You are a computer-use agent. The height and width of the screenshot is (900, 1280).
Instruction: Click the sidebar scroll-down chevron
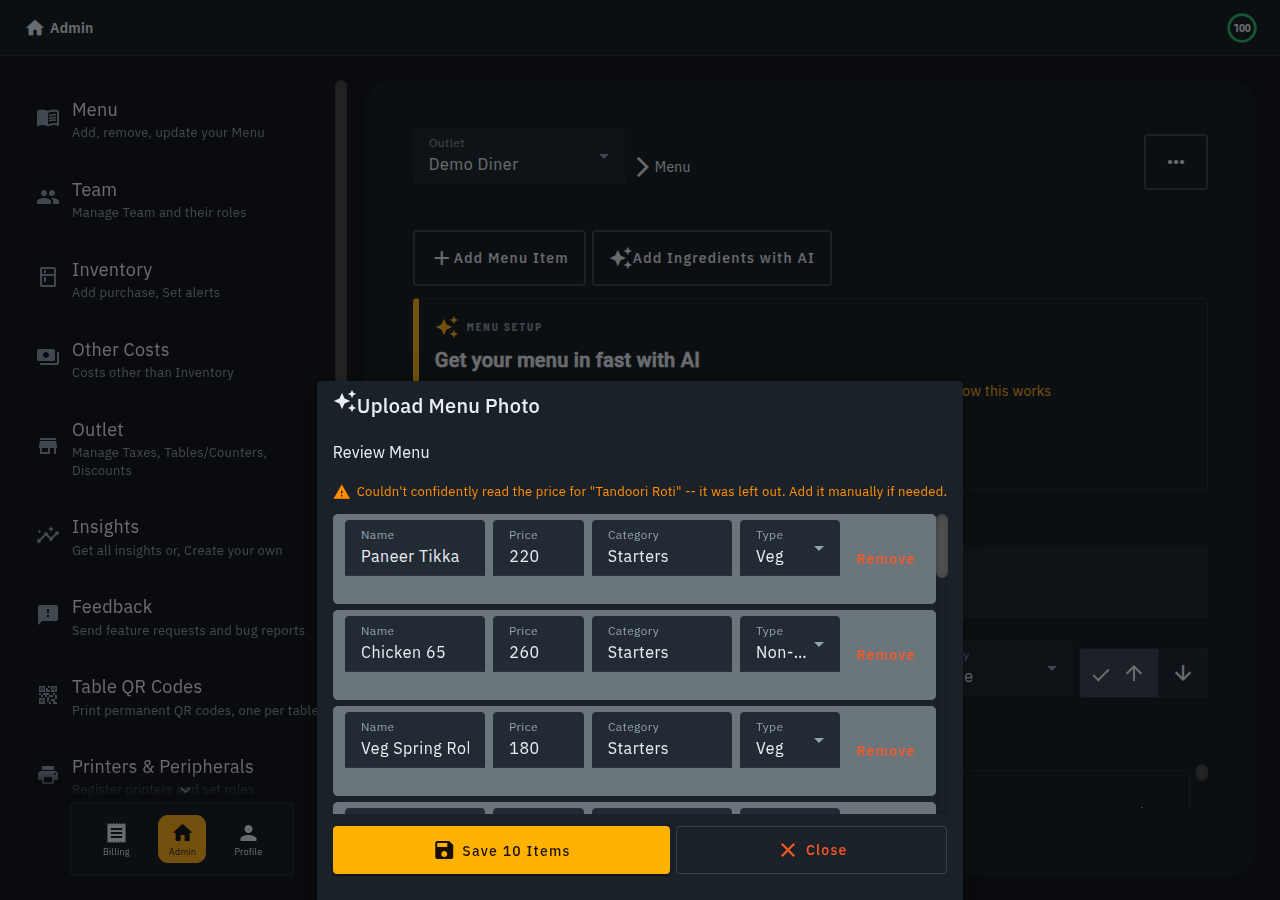click(185, 791)
